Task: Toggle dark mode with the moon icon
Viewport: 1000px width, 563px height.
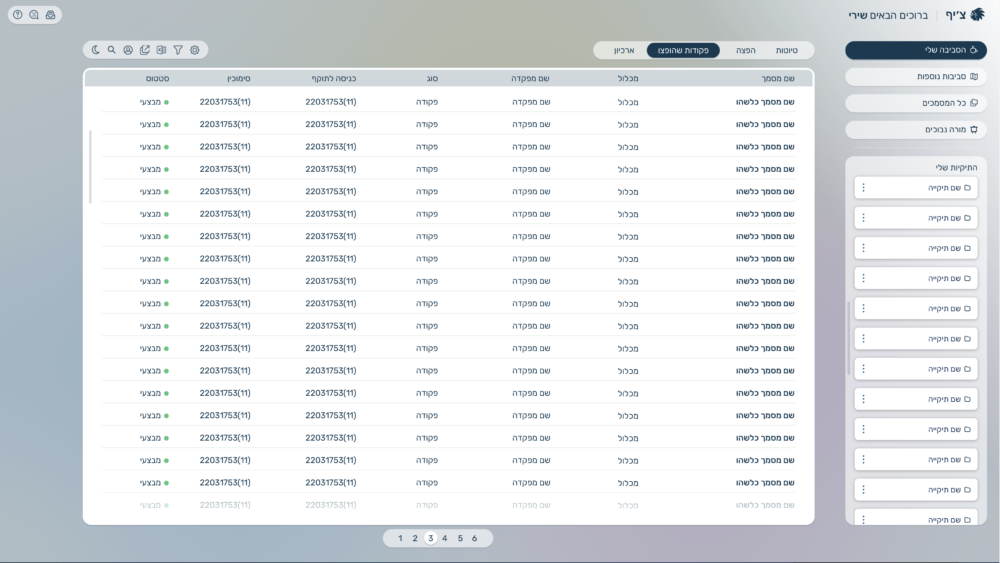Action: click(x=96, y=50)
